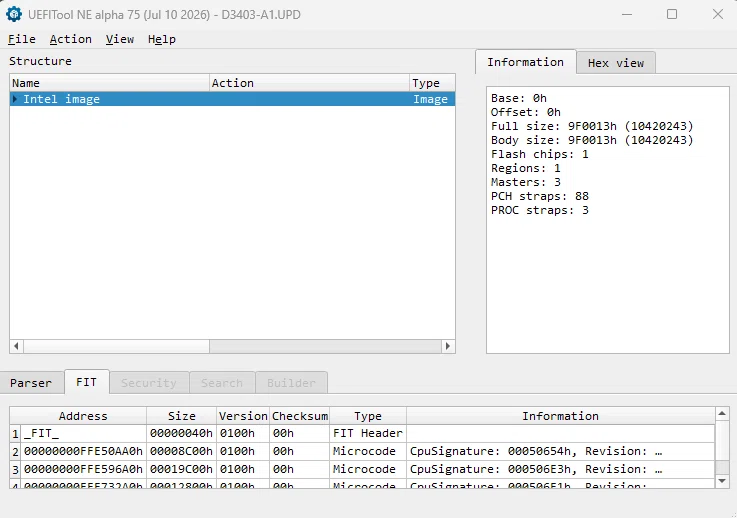Click CpuSignature 000506E3h information cell

click(x=560, y=469)
